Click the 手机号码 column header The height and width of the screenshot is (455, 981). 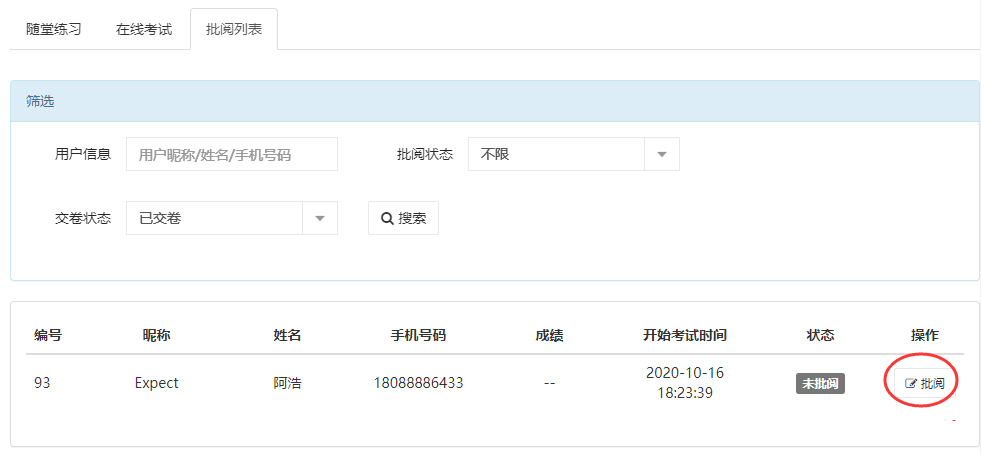(x=418, y=335)
